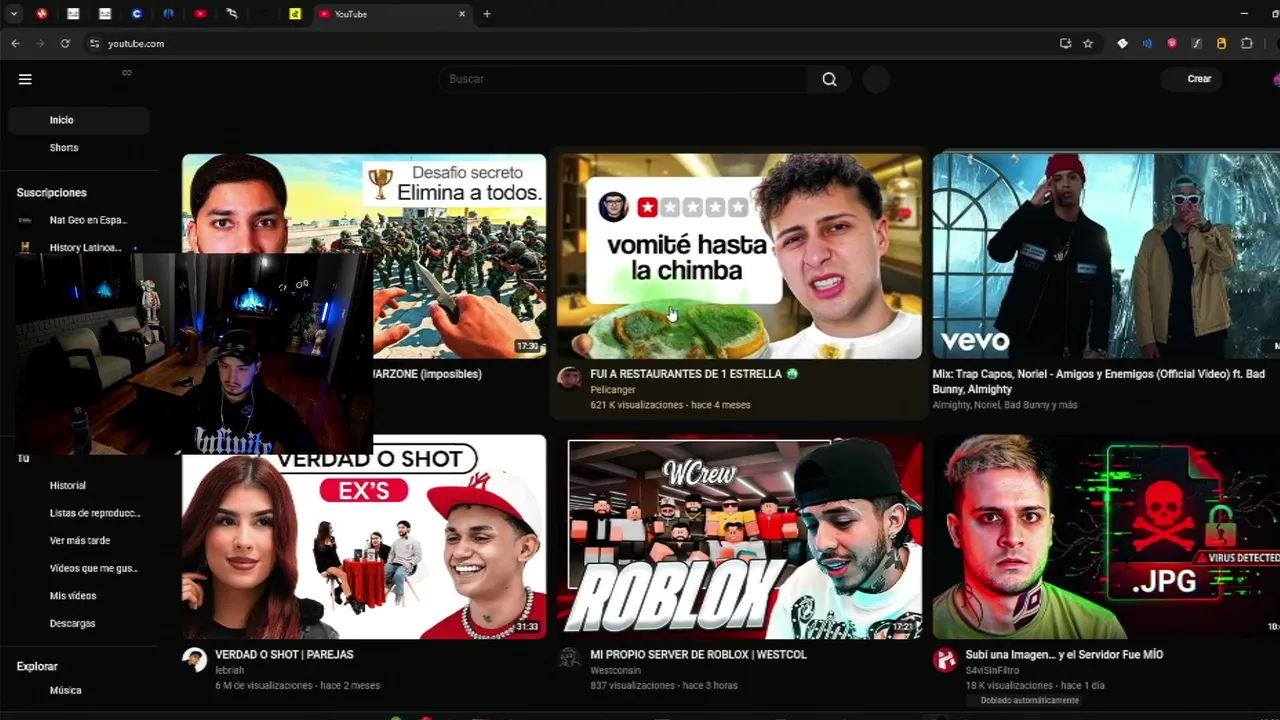Click the dark slash extension icon

(x=1197, y=44)
